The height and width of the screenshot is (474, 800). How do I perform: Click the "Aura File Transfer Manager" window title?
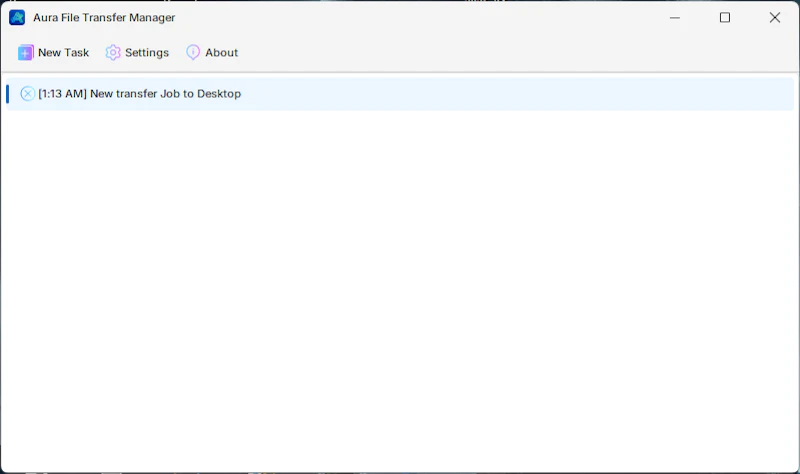[x=104, y=17]
